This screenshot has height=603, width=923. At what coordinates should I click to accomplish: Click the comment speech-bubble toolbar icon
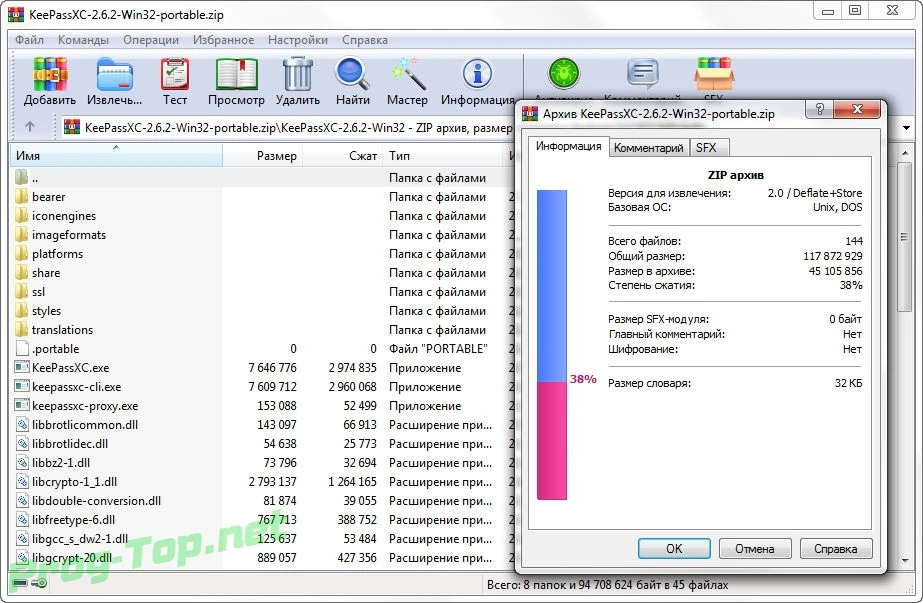643,74
